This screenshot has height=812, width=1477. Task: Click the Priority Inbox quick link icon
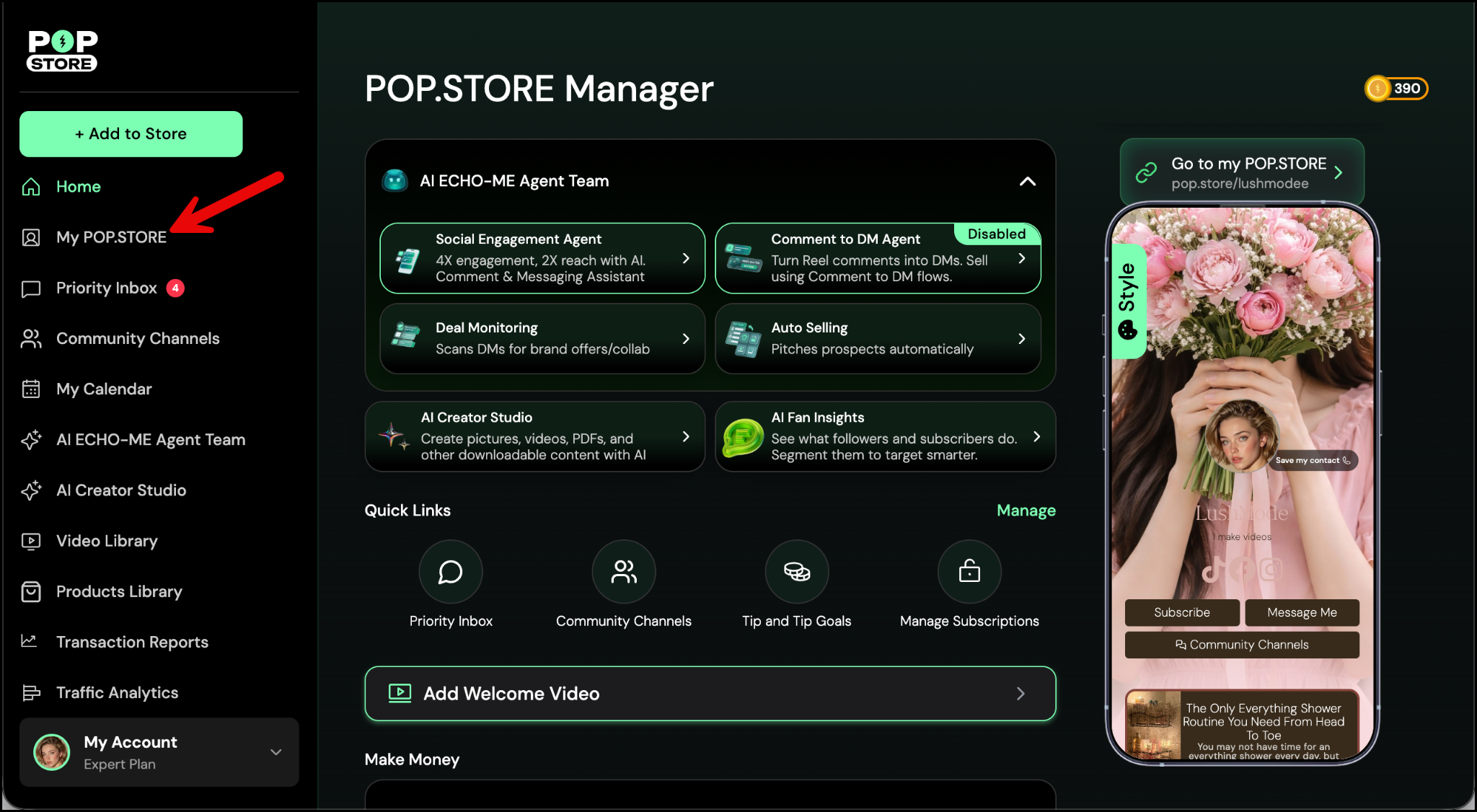coord(451,572)
